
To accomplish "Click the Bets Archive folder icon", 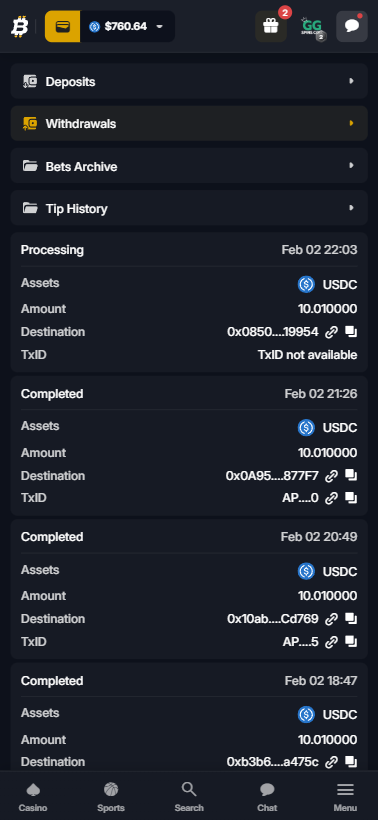I will tap(30, 166).
